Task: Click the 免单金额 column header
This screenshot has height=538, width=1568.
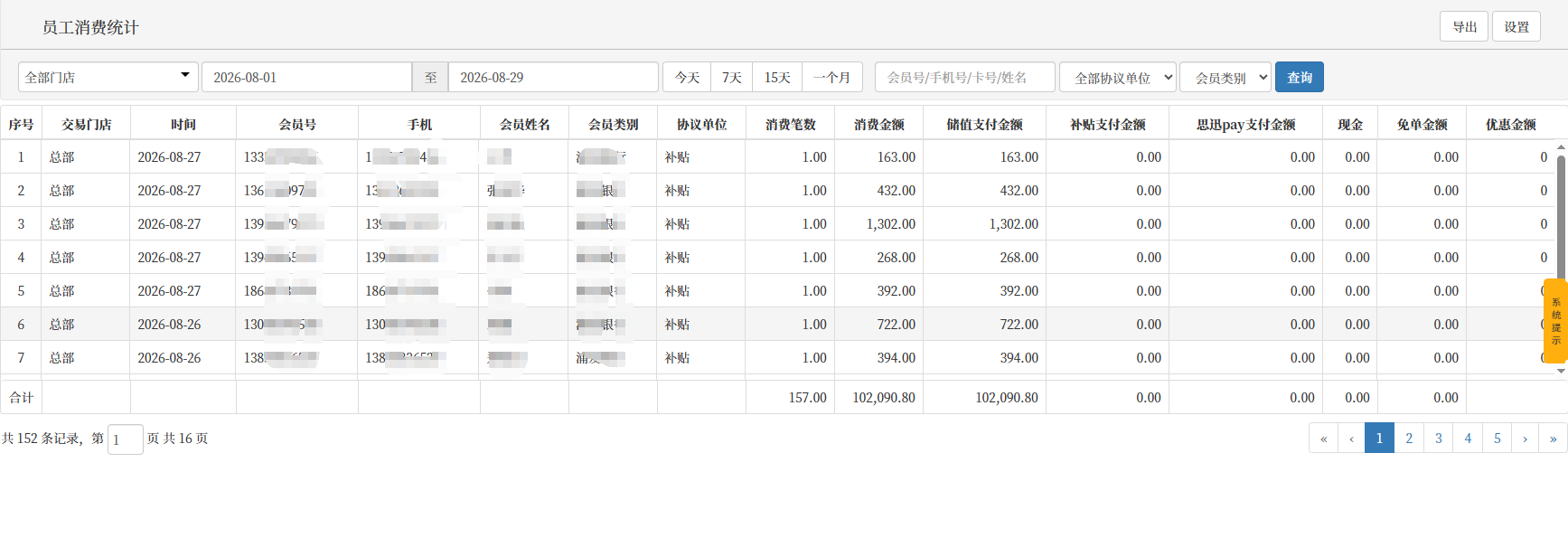Action: [1422, 124]
